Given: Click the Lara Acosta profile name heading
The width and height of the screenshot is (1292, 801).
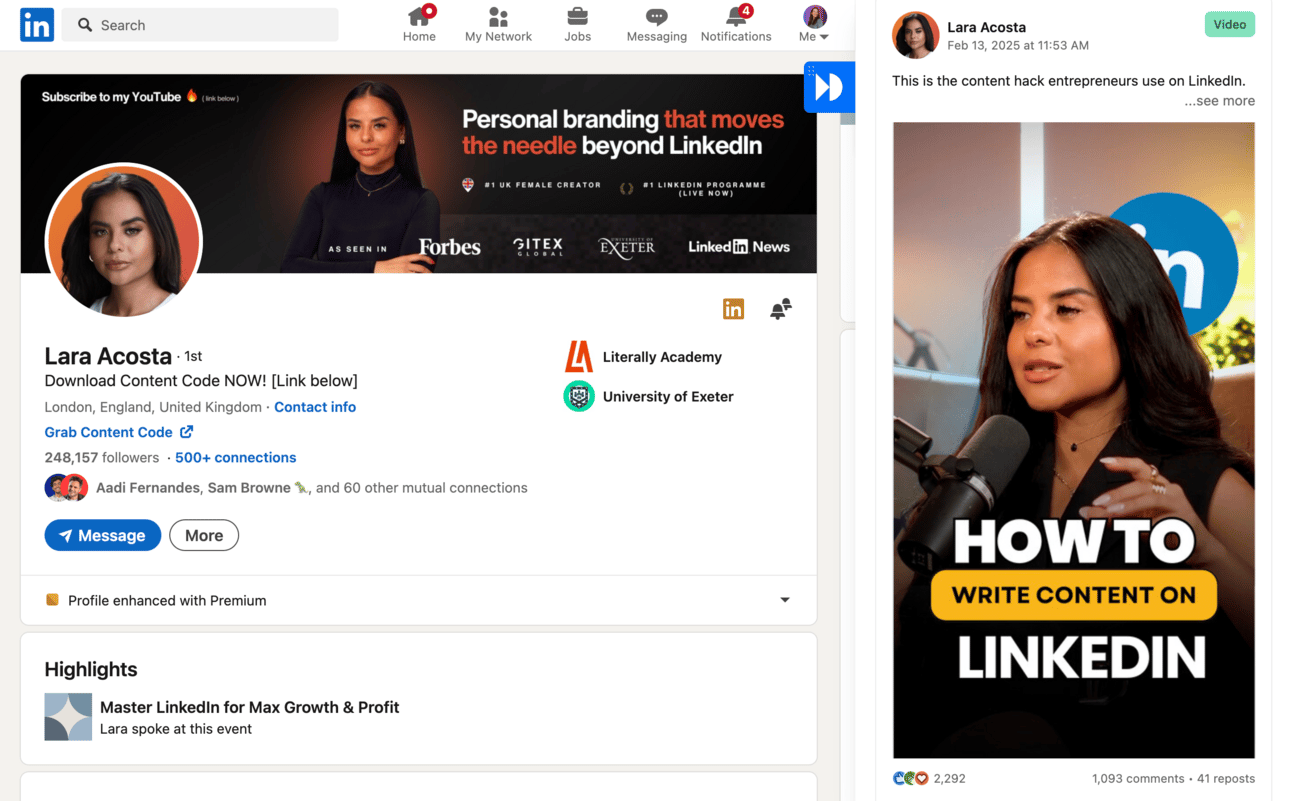Looking at the screenshot, I should coord(108,356).
